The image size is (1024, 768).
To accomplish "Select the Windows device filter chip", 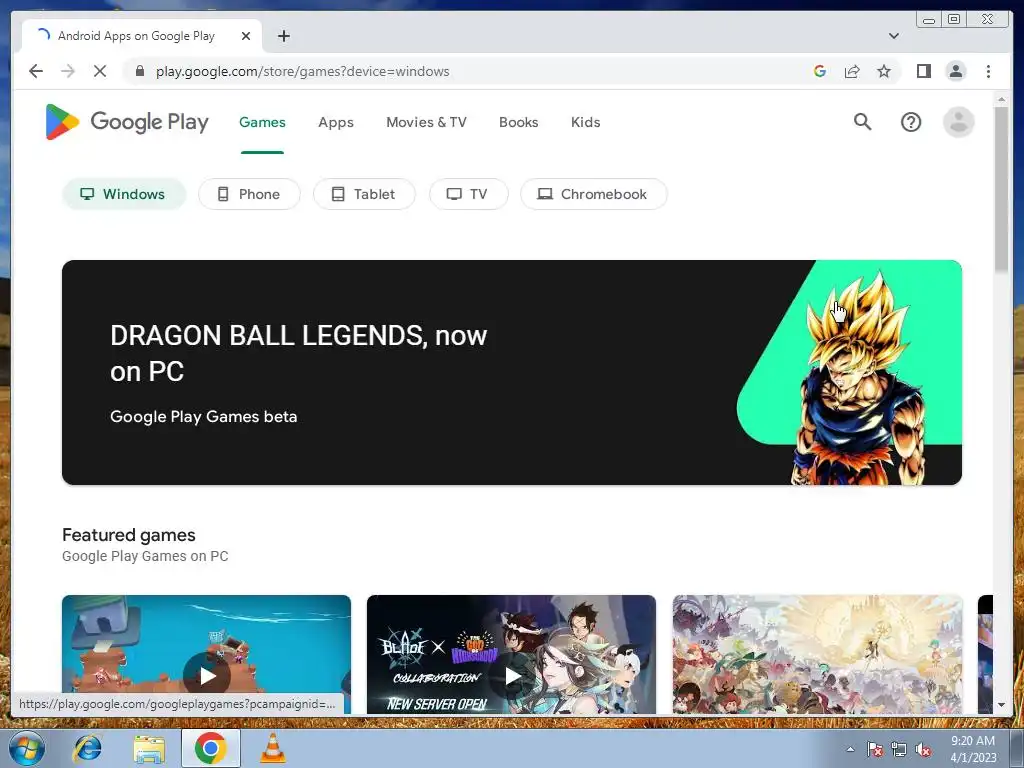I will pyautogui.click(x=124, y=194).
